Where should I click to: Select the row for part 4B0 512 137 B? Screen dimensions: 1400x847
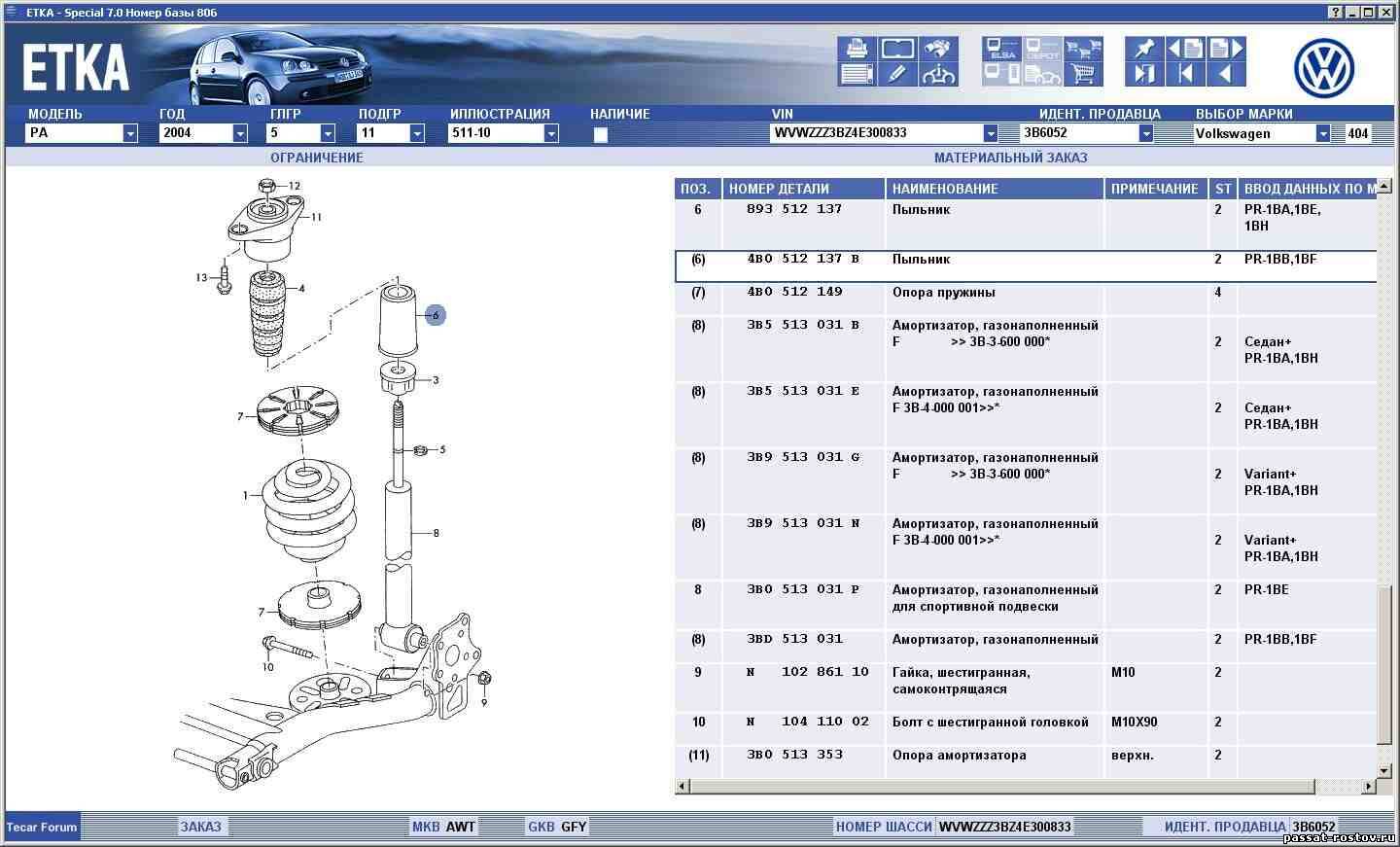[1026, 266]
